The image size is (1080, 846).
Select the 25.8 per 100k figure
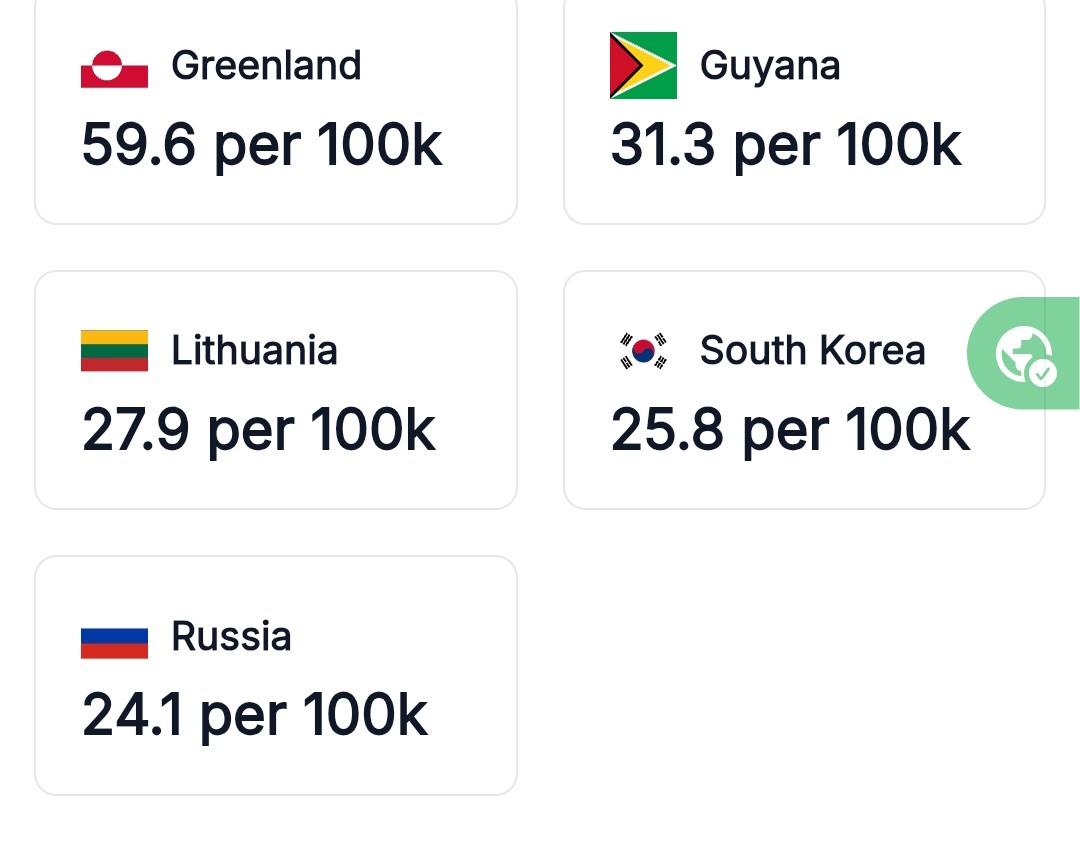pos(790,431)
